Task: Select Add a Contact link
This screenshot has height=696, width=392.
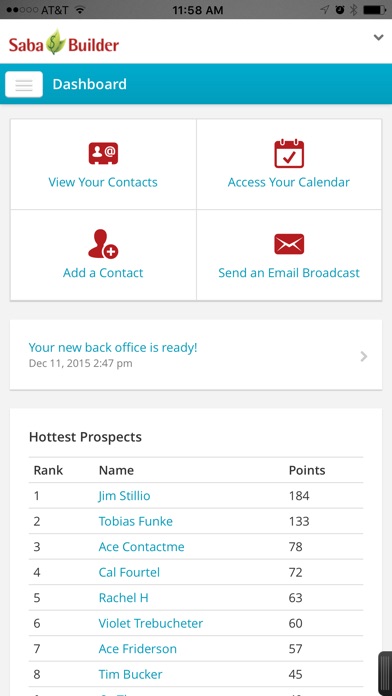Action: pos(103,273)
